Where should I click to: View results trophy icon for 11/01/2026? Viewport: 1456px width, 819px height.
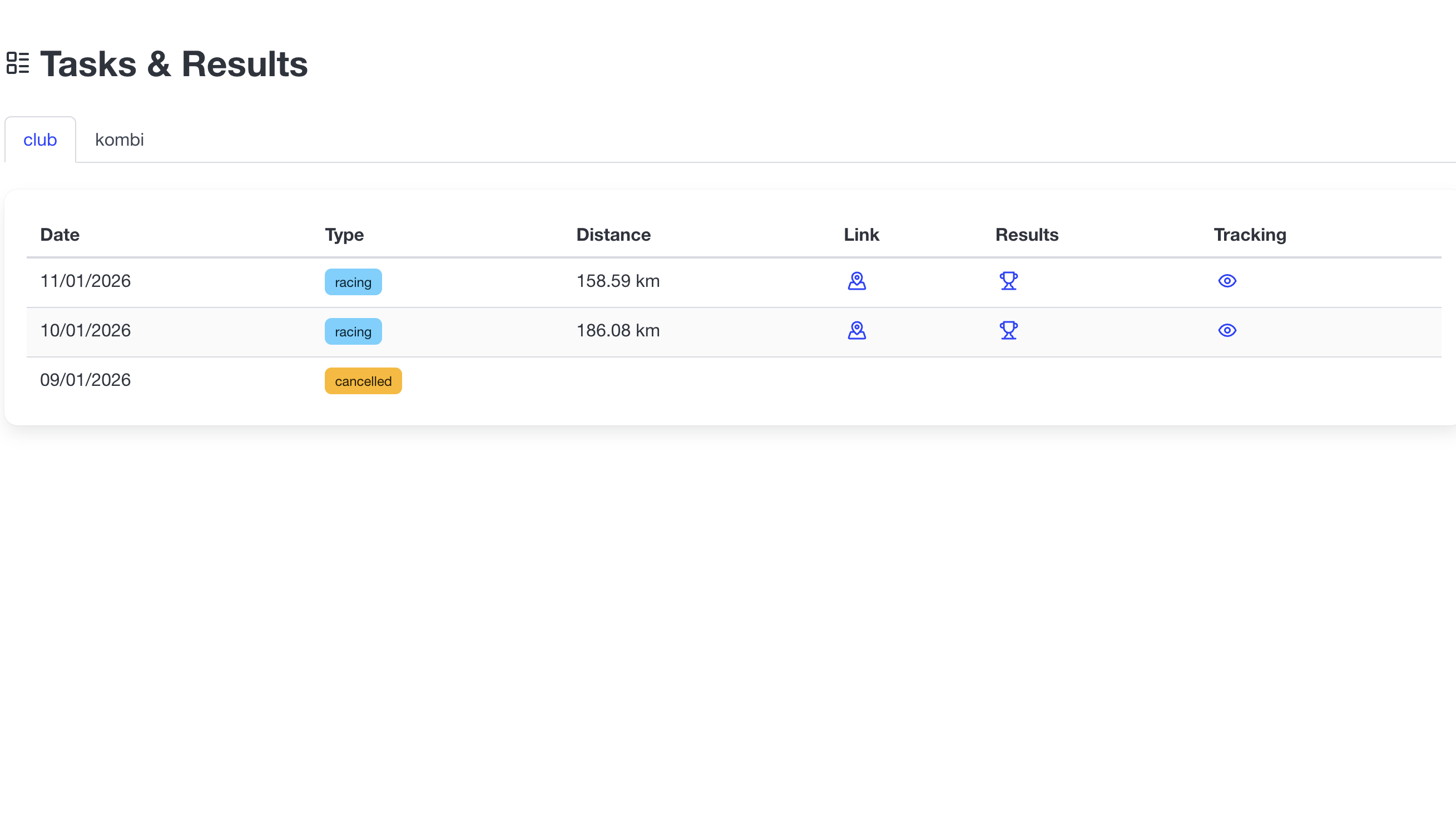(x=1008, y=281)
